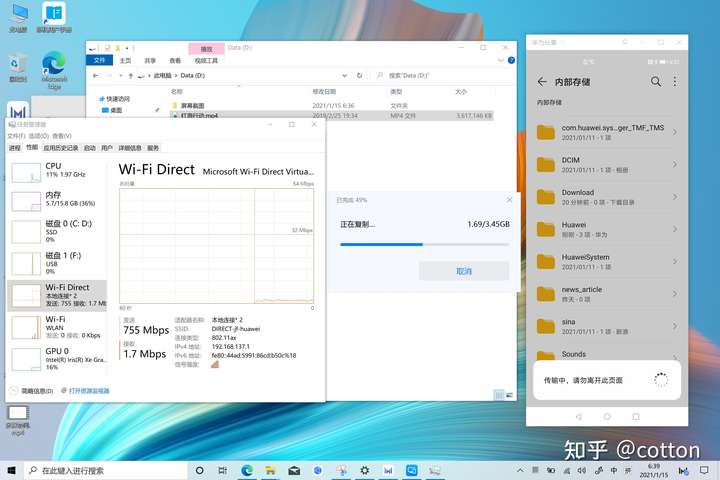
Task: Click taskbar search input field
Action: 107,470
